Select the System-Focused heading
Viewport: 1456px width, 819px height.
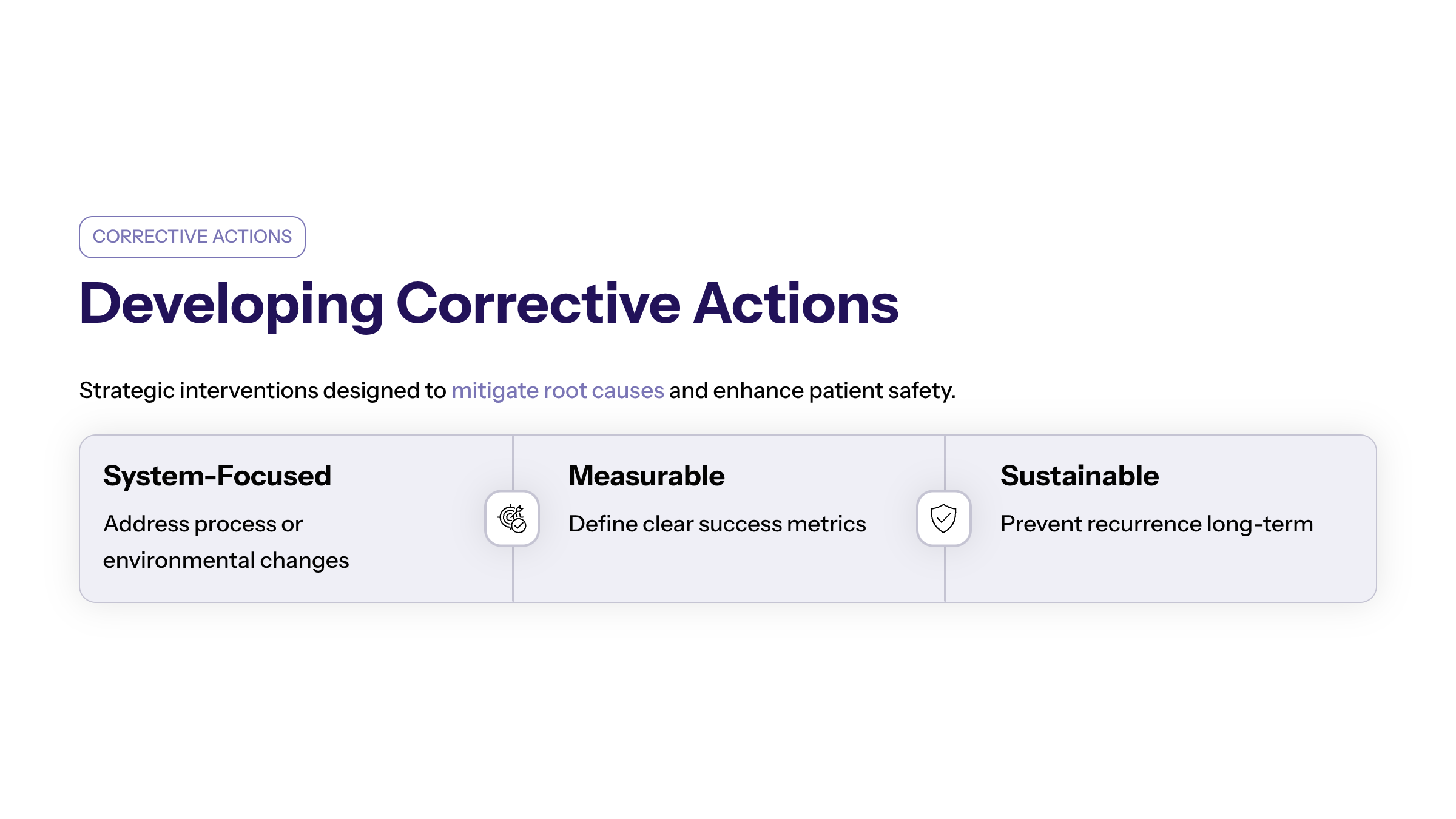click(x=217, y=476)
